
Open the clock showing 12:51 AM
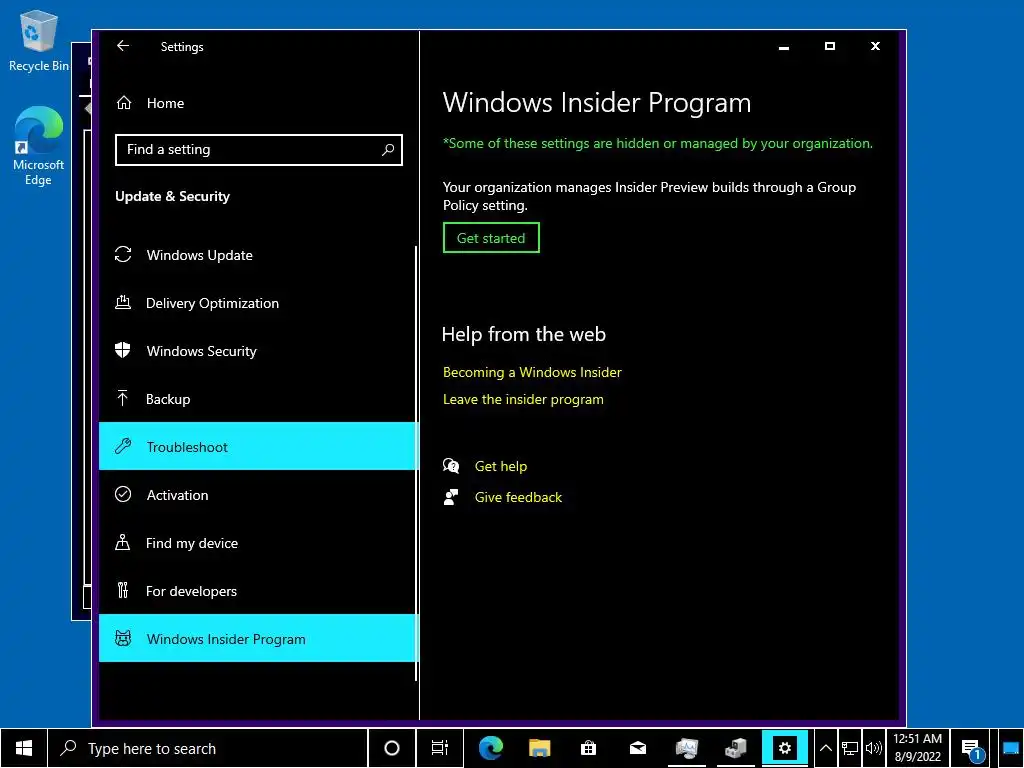(918, 748)
